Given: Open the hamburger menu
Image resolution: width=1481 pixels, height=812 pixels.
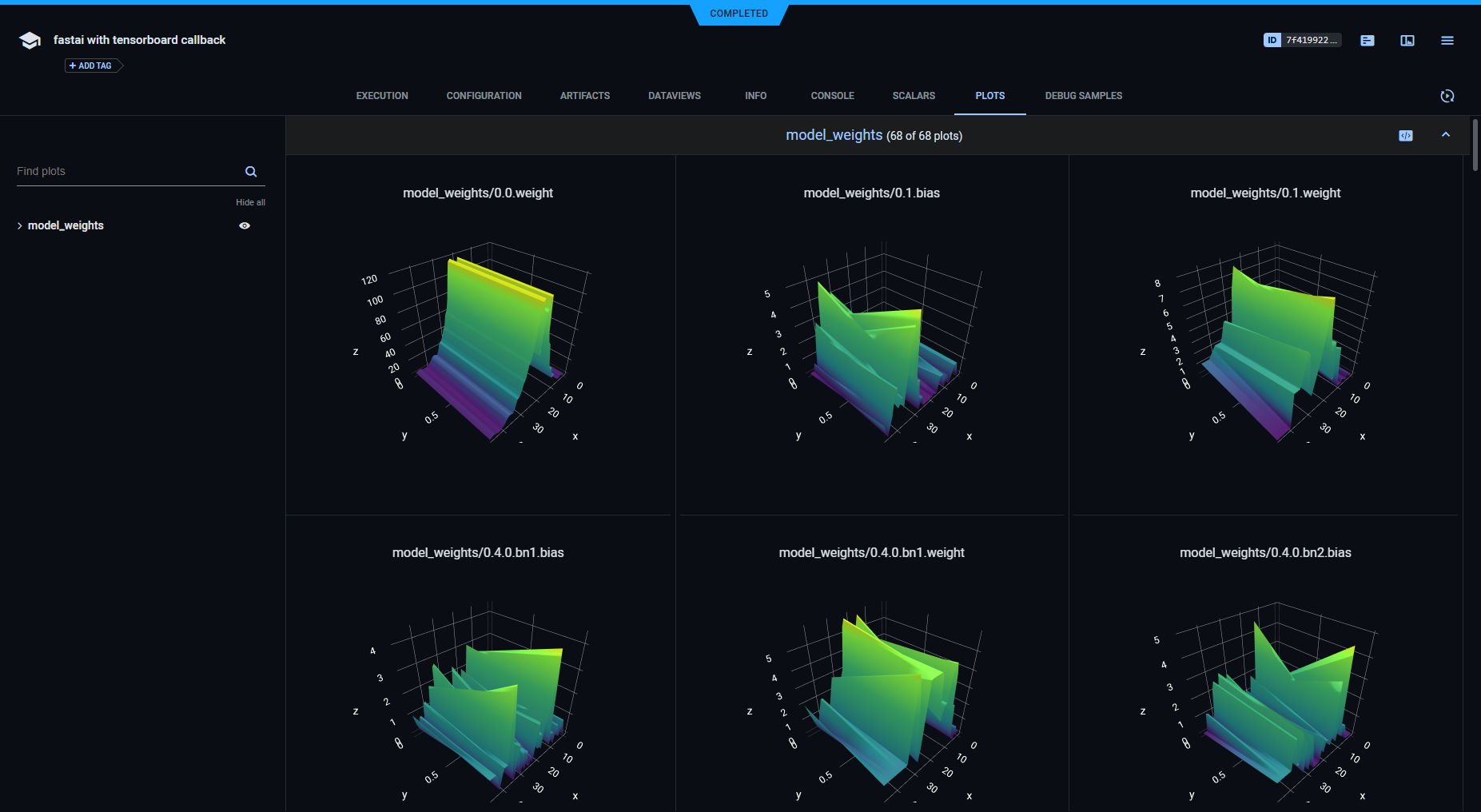Looking at the screenshot, I should pos(1447,41).
